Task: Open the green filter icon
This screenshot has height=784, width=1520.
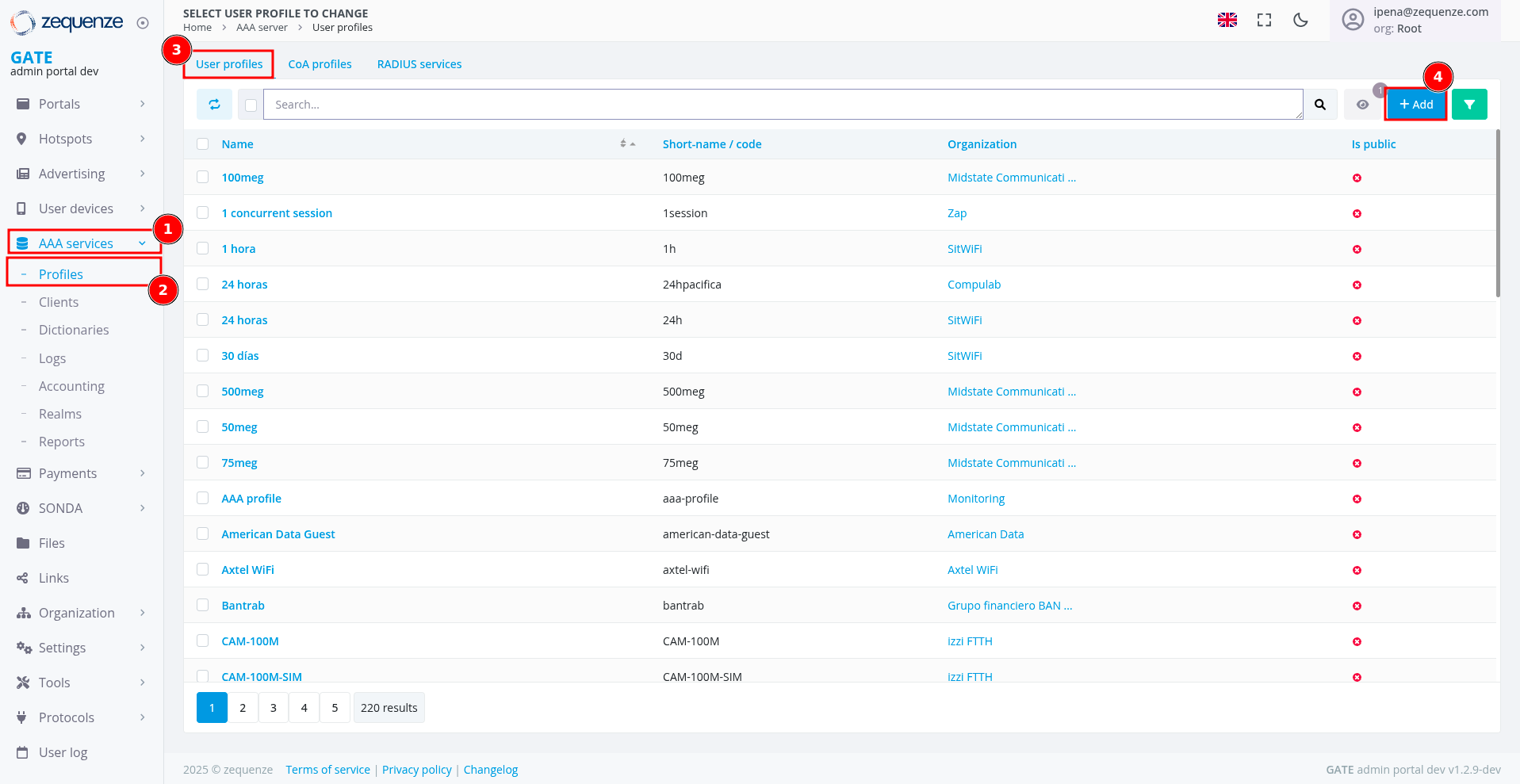Action: 1469,105
